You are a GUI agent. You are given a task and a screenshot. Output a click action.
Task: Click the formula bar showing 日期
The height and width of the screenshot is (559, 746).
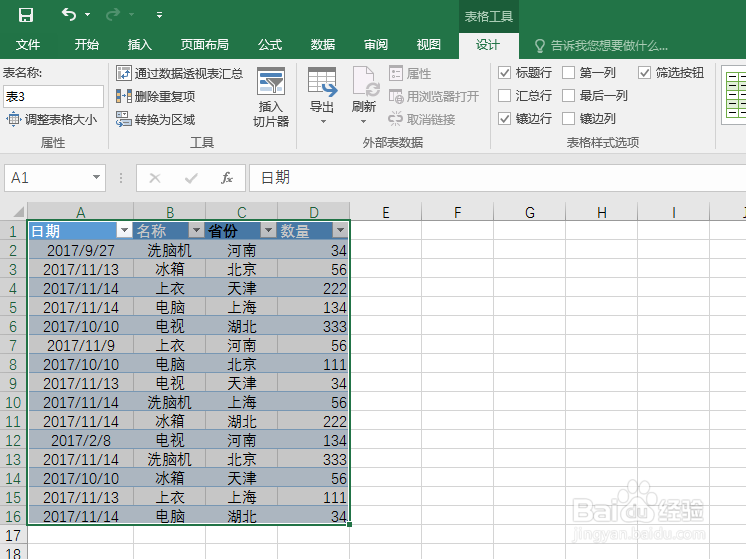pos(498,178)
